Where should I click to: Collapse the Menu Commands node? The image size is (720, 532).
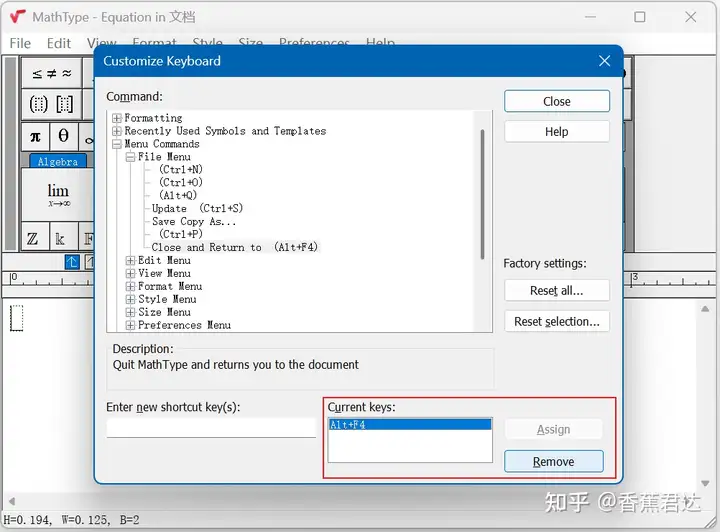pos(117,144)
